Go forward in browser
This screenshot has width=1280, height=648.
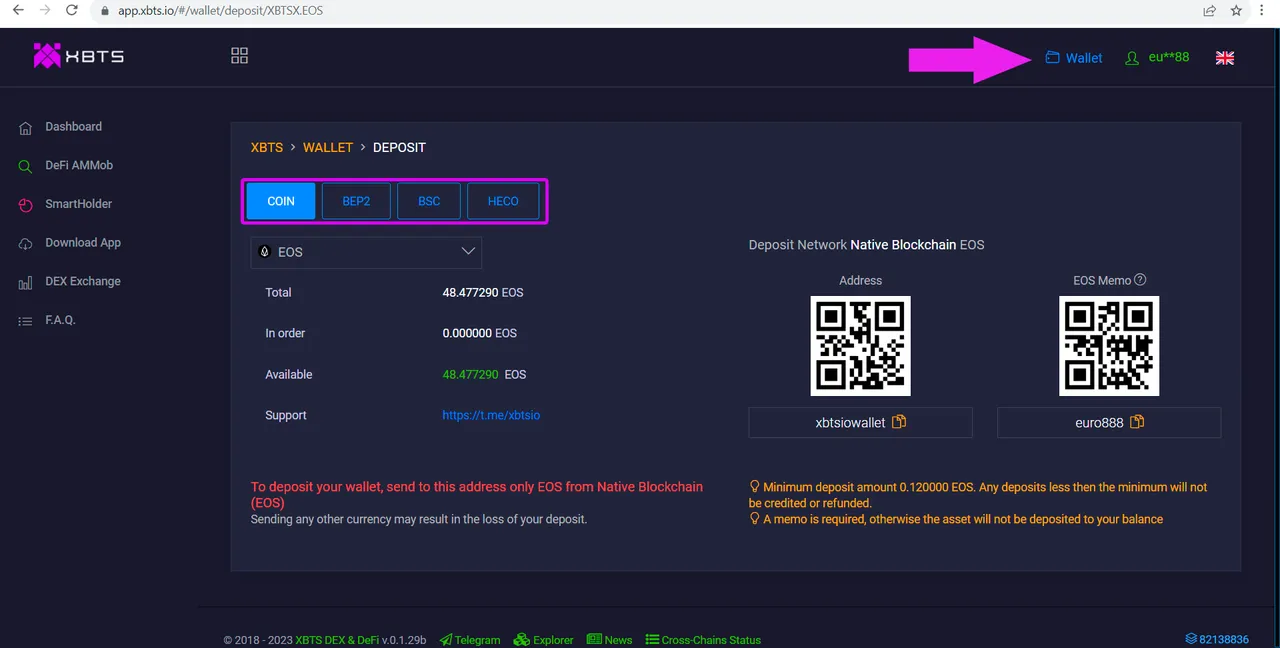(44, 10)
